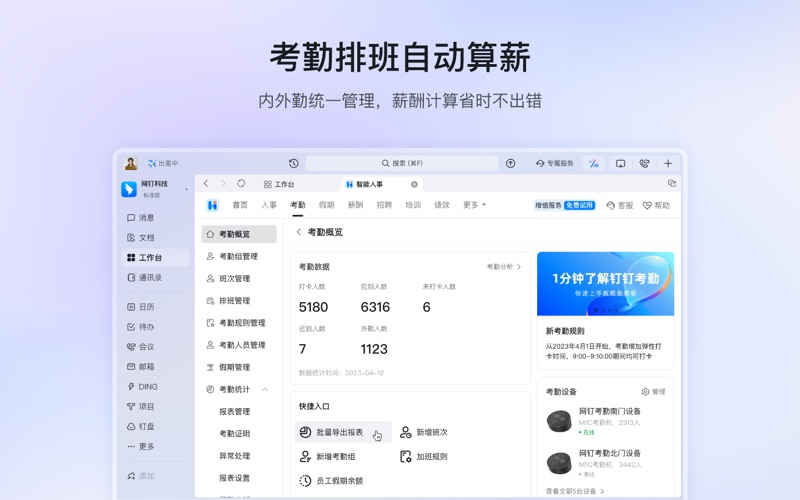800x500 pixels.
Task: Open 考勤人员管理 in the side menu
Action: coord(239,345)
